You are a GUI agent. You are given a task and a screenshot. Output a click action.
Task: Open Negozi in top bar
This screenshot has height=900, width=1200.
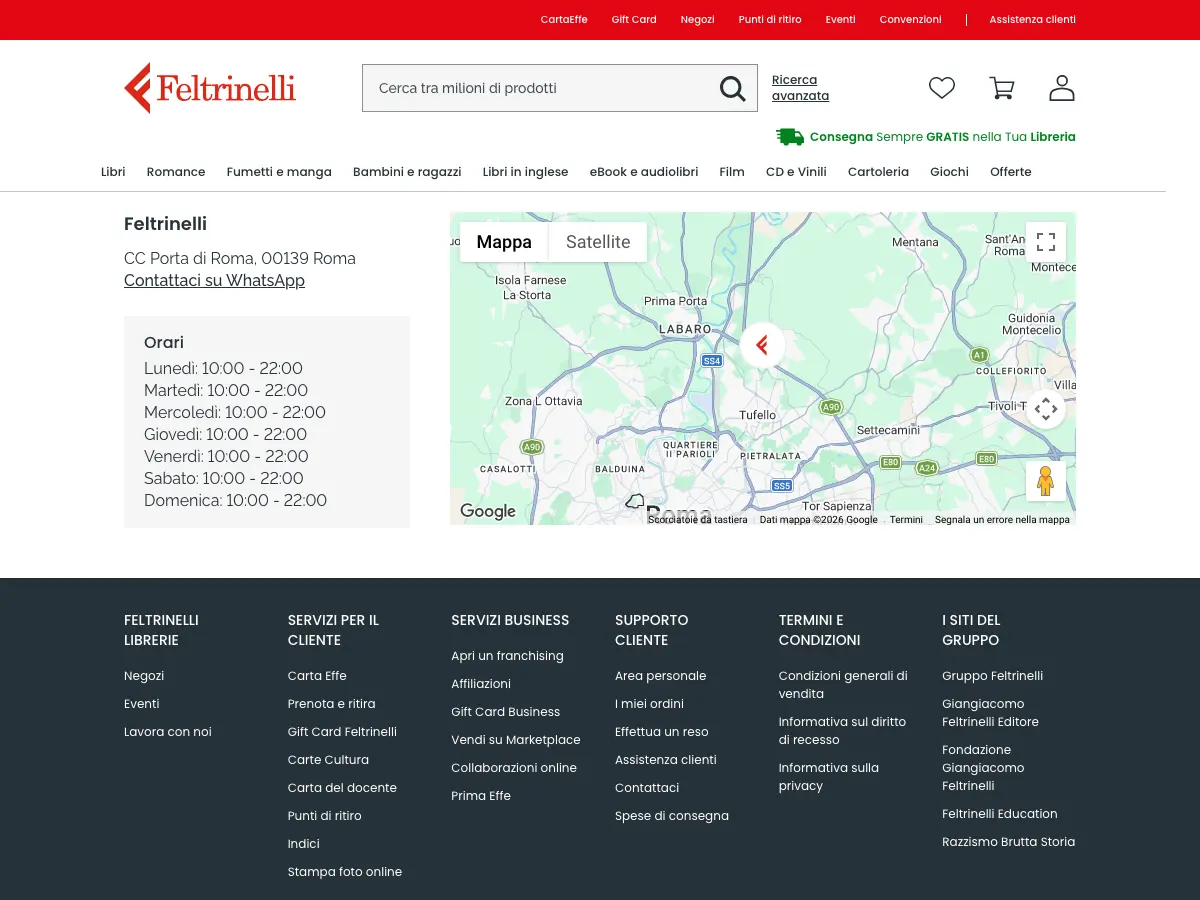point(698,20)
